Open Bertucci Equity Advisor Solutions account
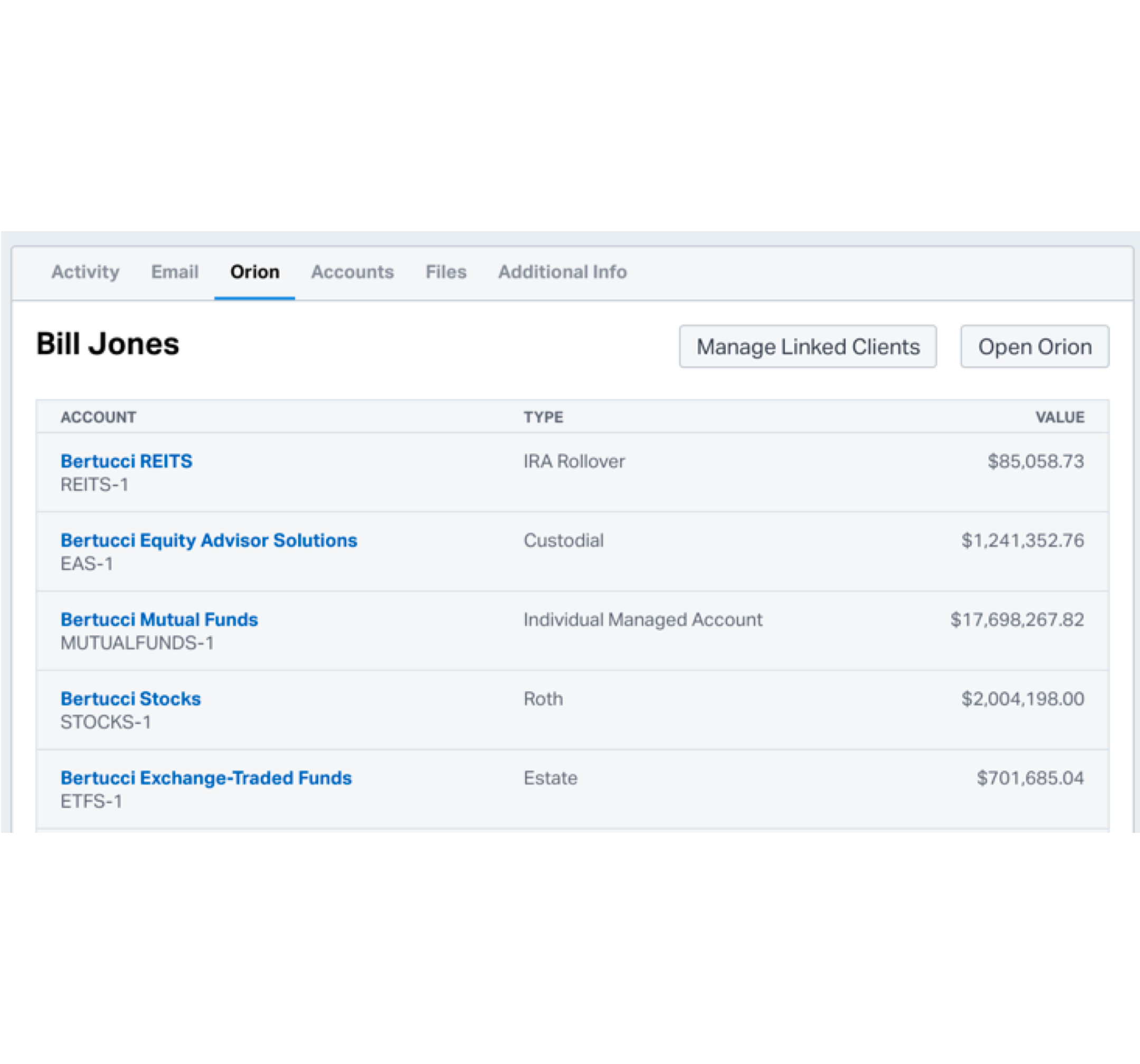1140x1064 pixels. (208, 540)
